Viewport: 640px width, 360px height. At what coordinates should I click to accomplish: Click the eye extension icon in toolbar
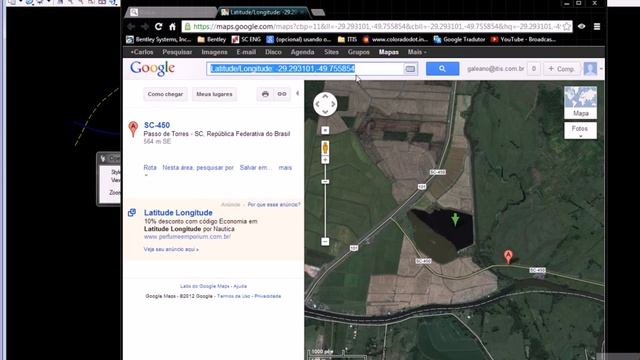[x=582, y=27]
